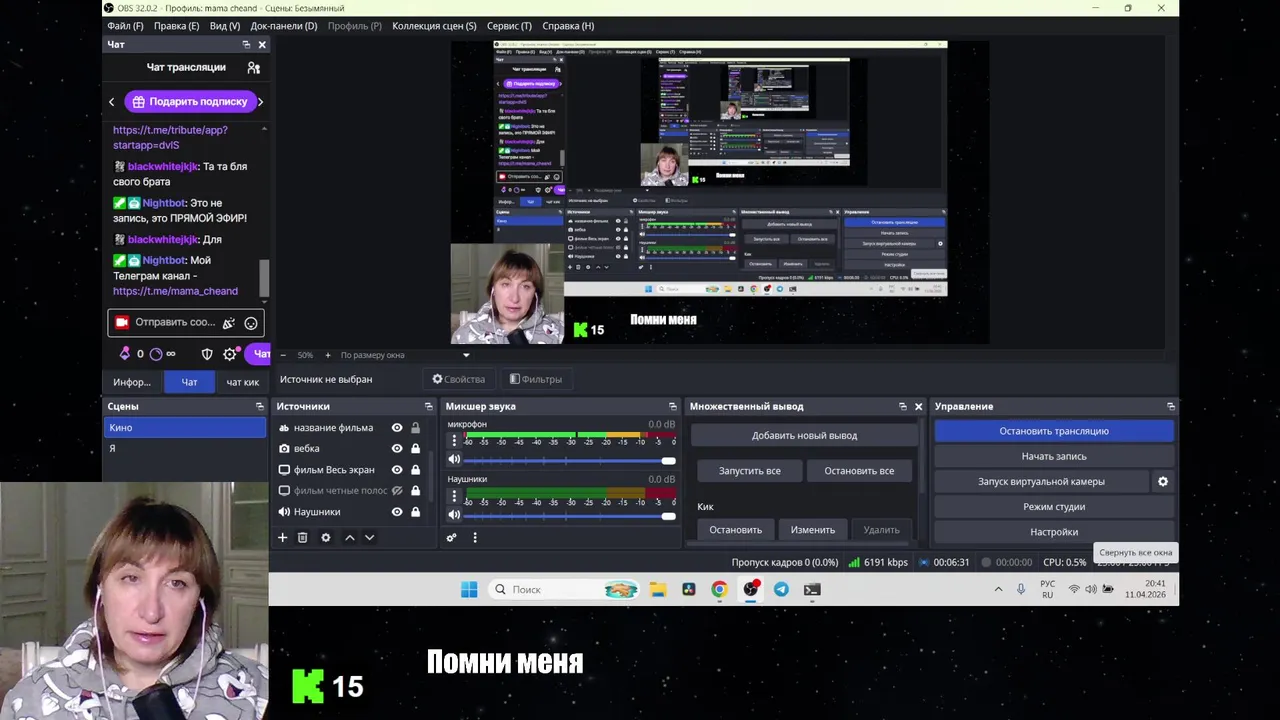
Task: Open микрофон channel three-dot options
Action: click(454, 440)
